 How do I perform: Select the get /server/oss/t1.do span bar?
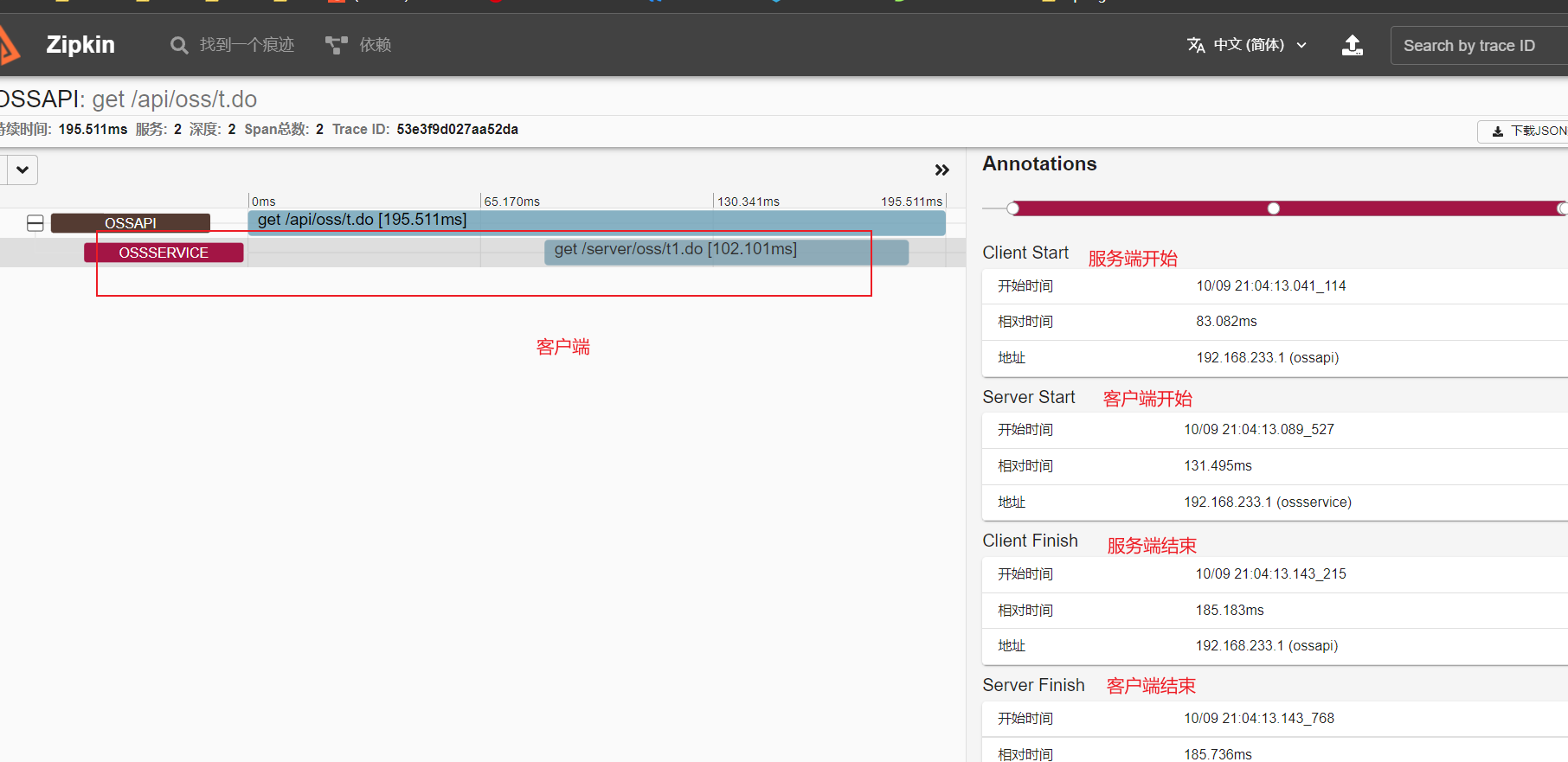point(726,252)
